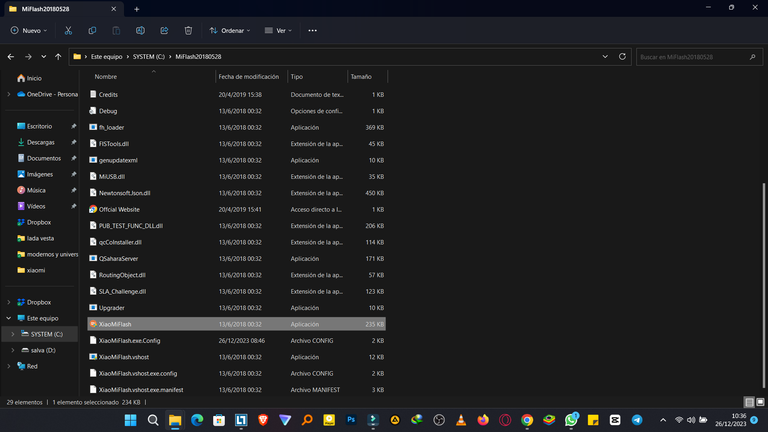768x432 pixels.
Task: Select the XiaoMiFlash application file
Action: tap(237, 324)
